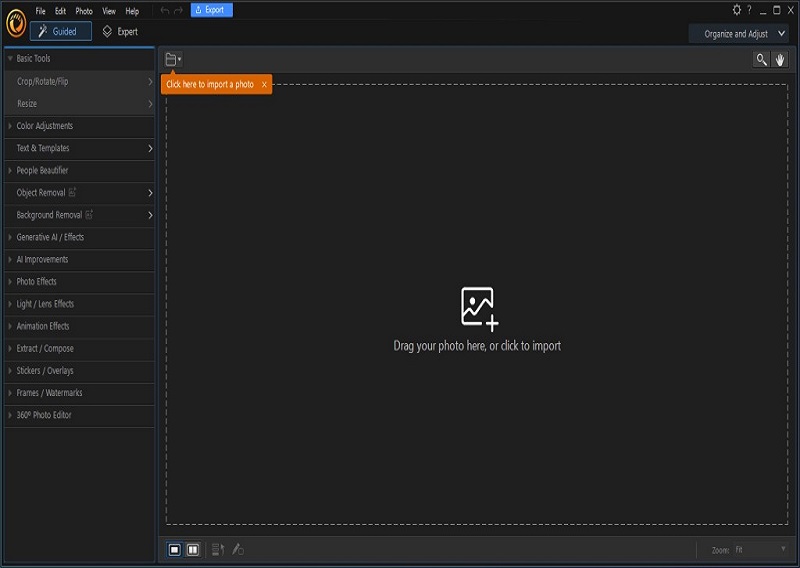
Task: Expand Stickers / Overlays section
Action: [80, 371]
